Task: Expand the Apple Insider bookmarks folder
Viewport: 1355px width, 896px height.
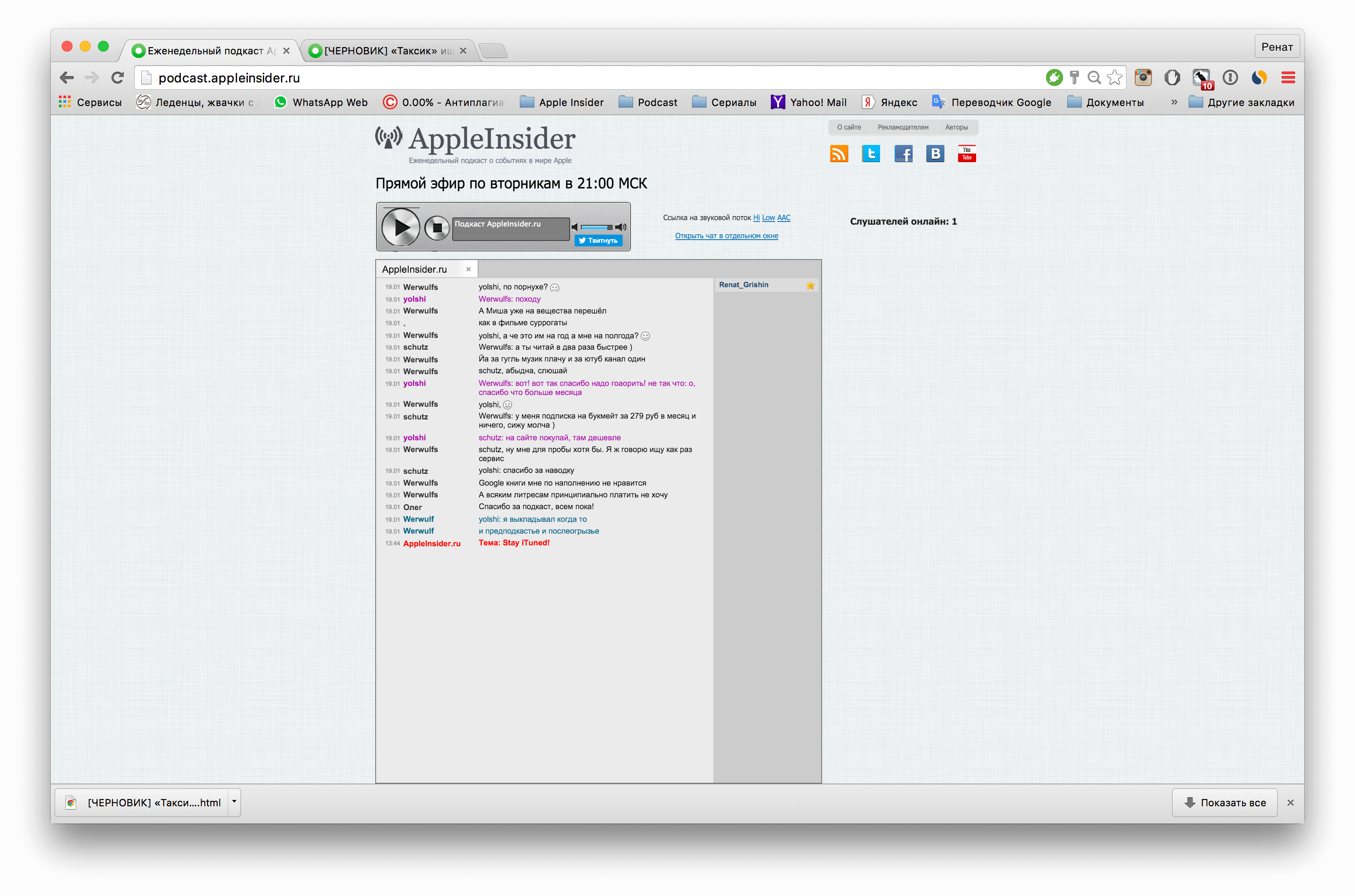Action: (561, 102)
